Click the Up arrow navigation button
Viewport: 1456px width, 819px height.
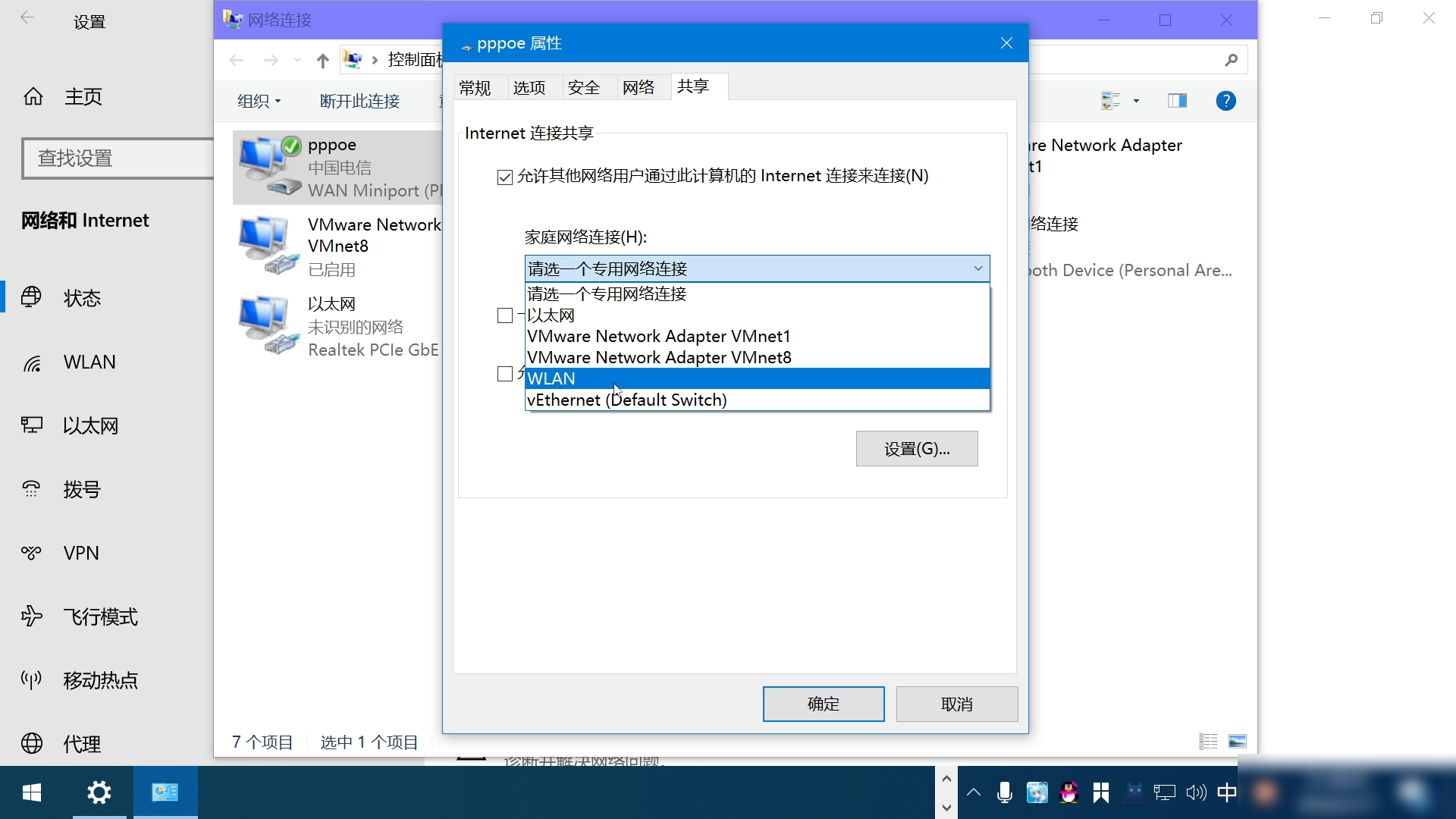[323, 61]
